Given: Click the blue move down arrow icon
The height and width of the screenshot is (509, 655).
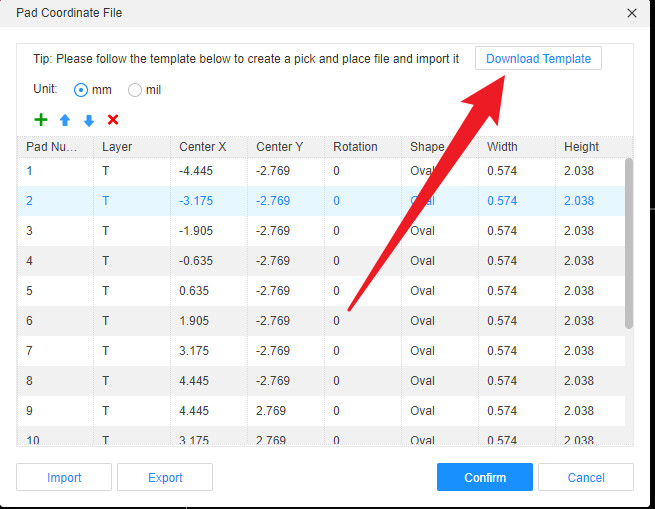Looking at the screenshot, I should (89, 120).
